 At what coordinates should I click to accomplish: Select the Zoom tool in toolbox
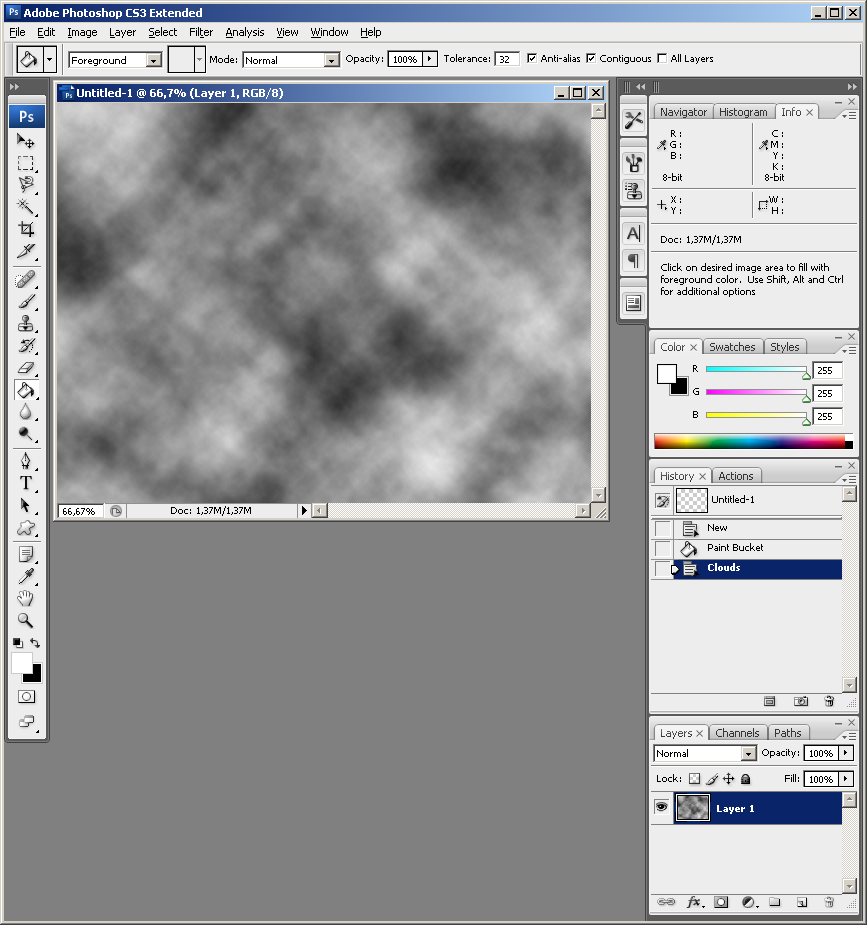26,620
